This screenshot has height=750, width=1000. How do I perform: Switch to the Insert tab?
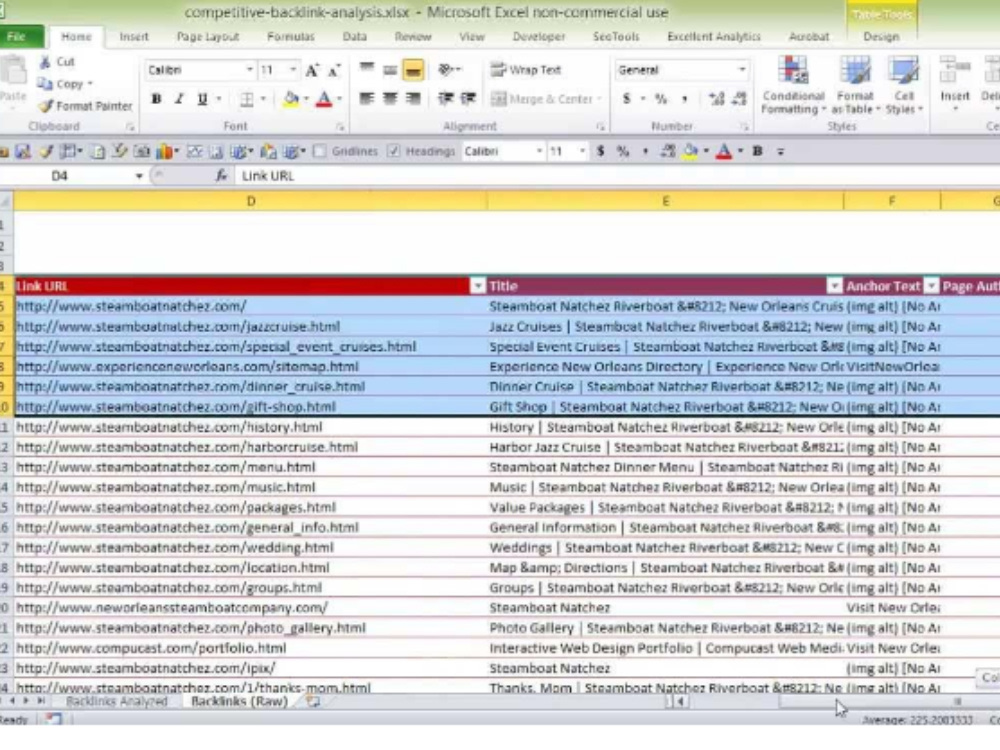(x=134, y=37)
